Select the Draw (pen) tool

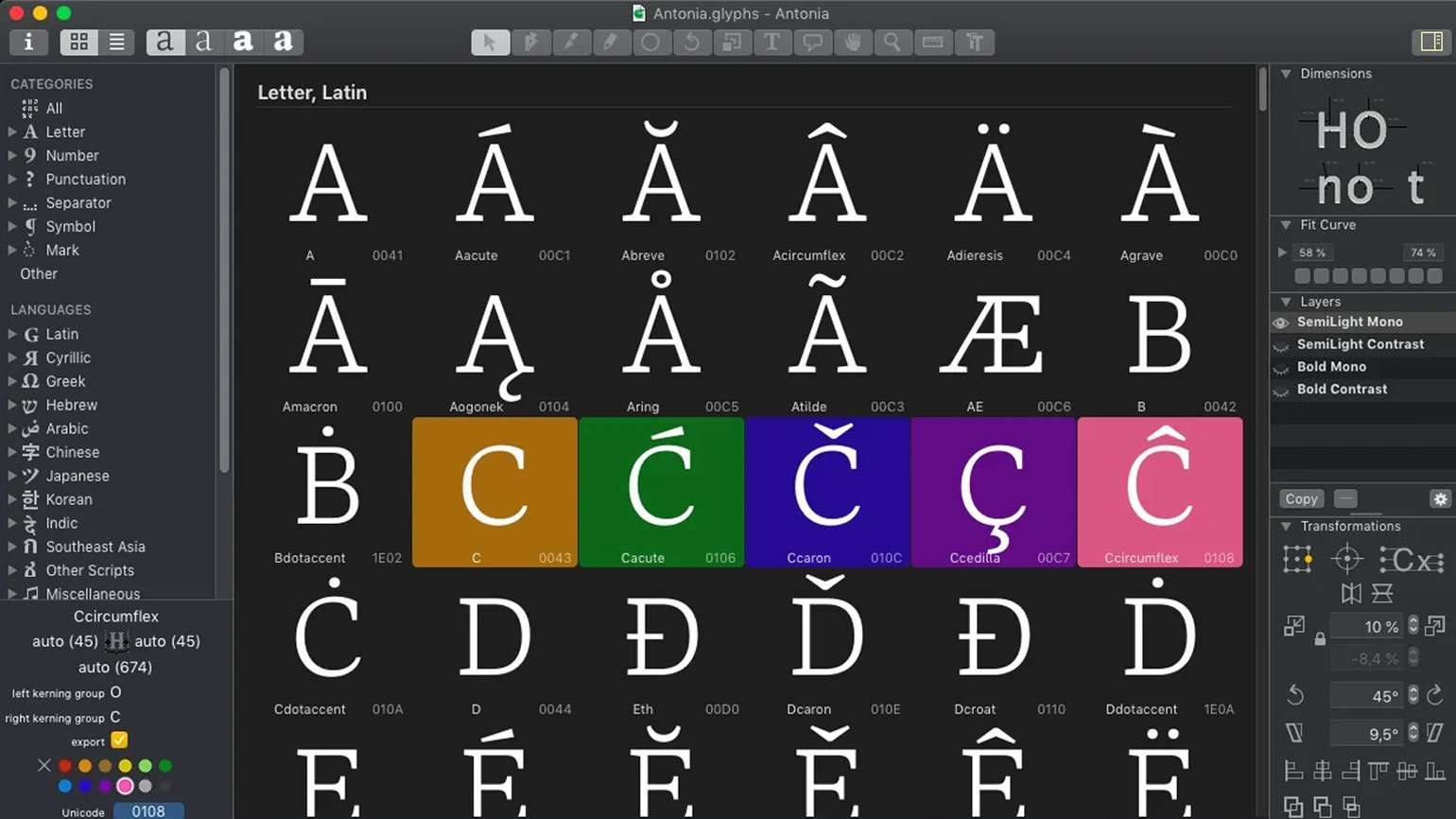[x=530, y=43]
